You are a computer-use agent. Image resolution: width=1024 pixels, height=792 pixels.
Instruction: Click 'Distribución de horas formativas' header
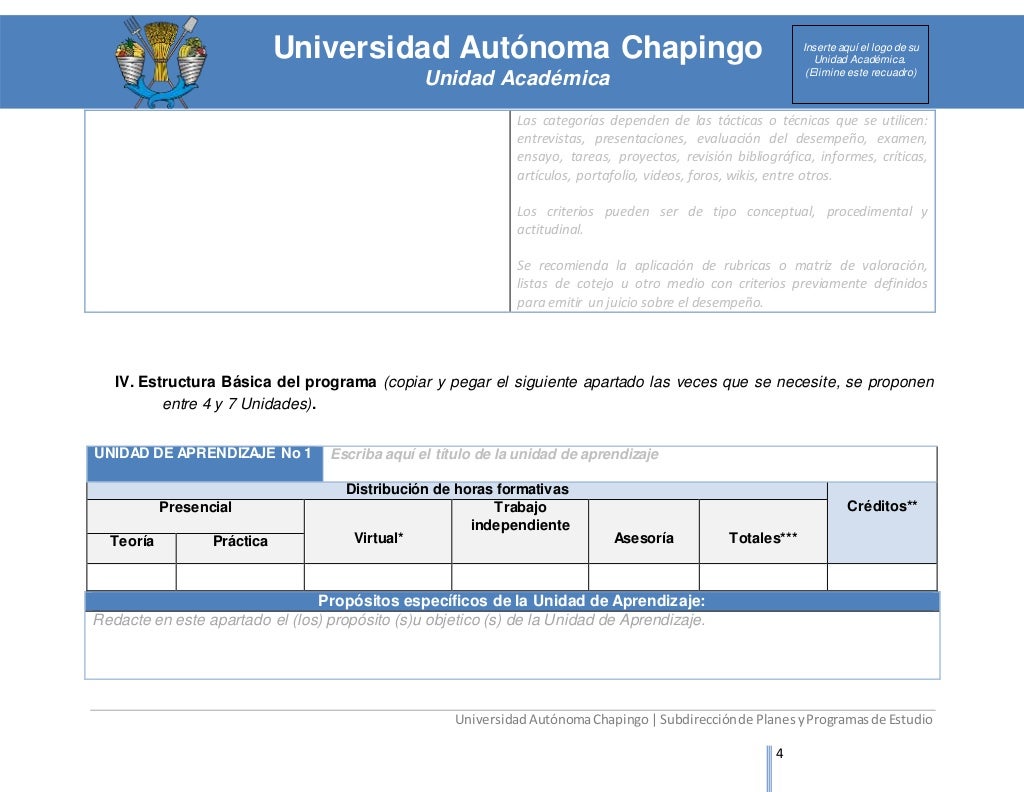click(x=457, y=490)
